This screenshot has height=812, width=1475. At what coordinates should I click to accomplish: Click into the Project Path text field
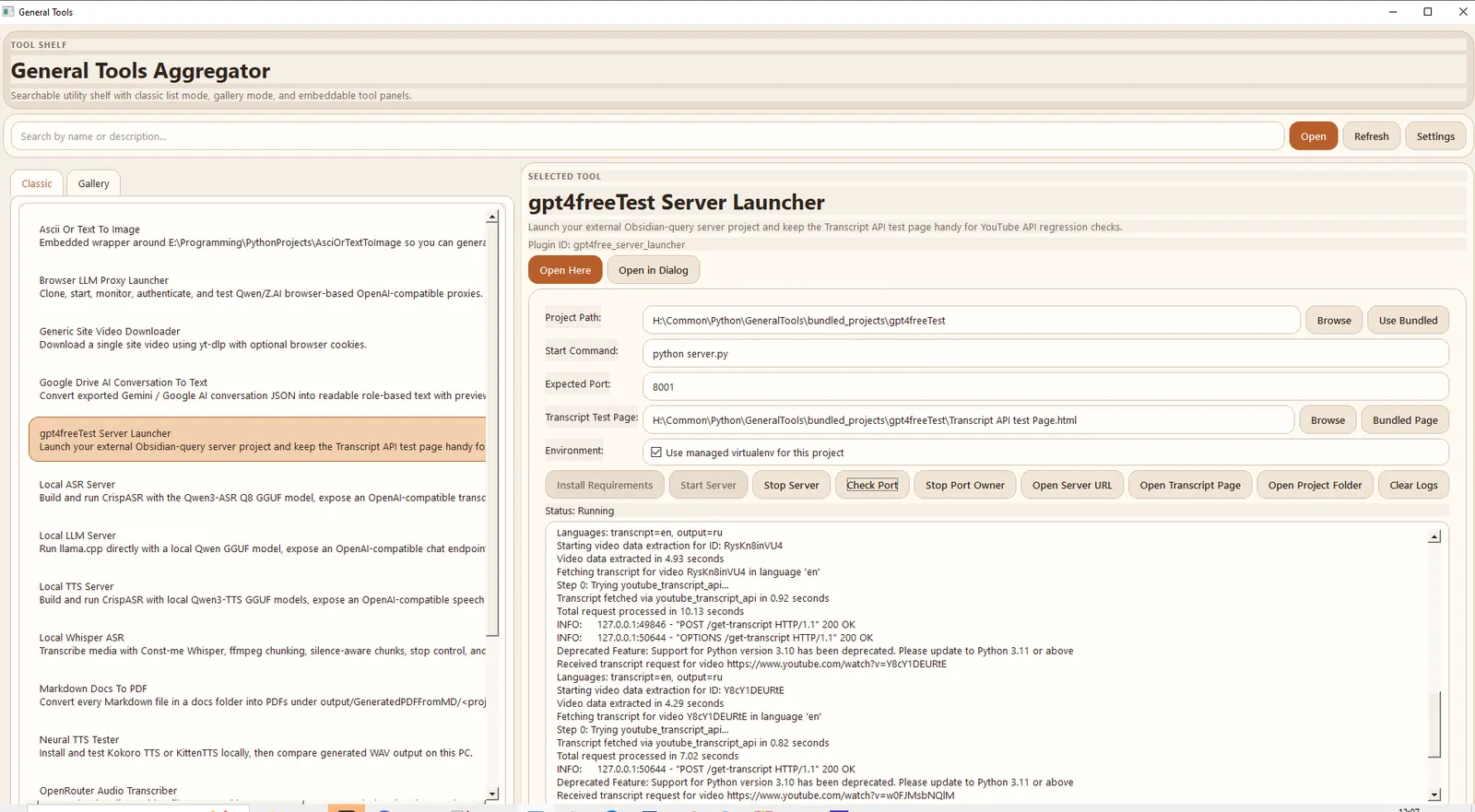click(x=972, y=321)
